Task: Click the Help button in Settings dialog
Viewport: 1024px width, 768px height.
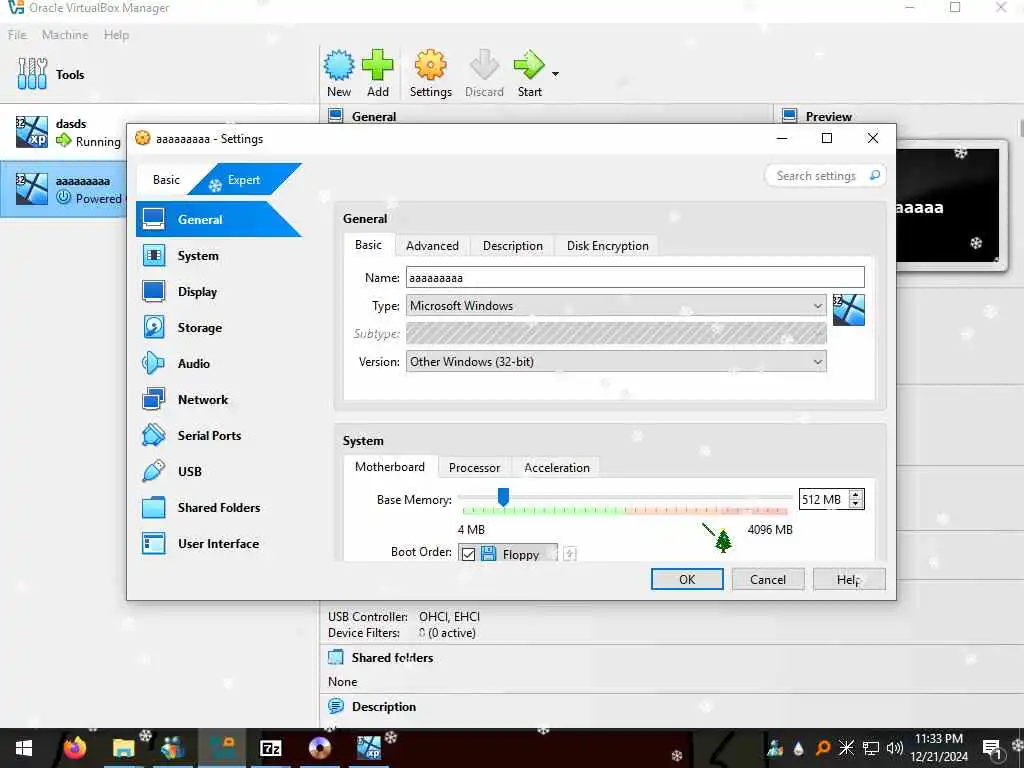Action: pos(849,579)
